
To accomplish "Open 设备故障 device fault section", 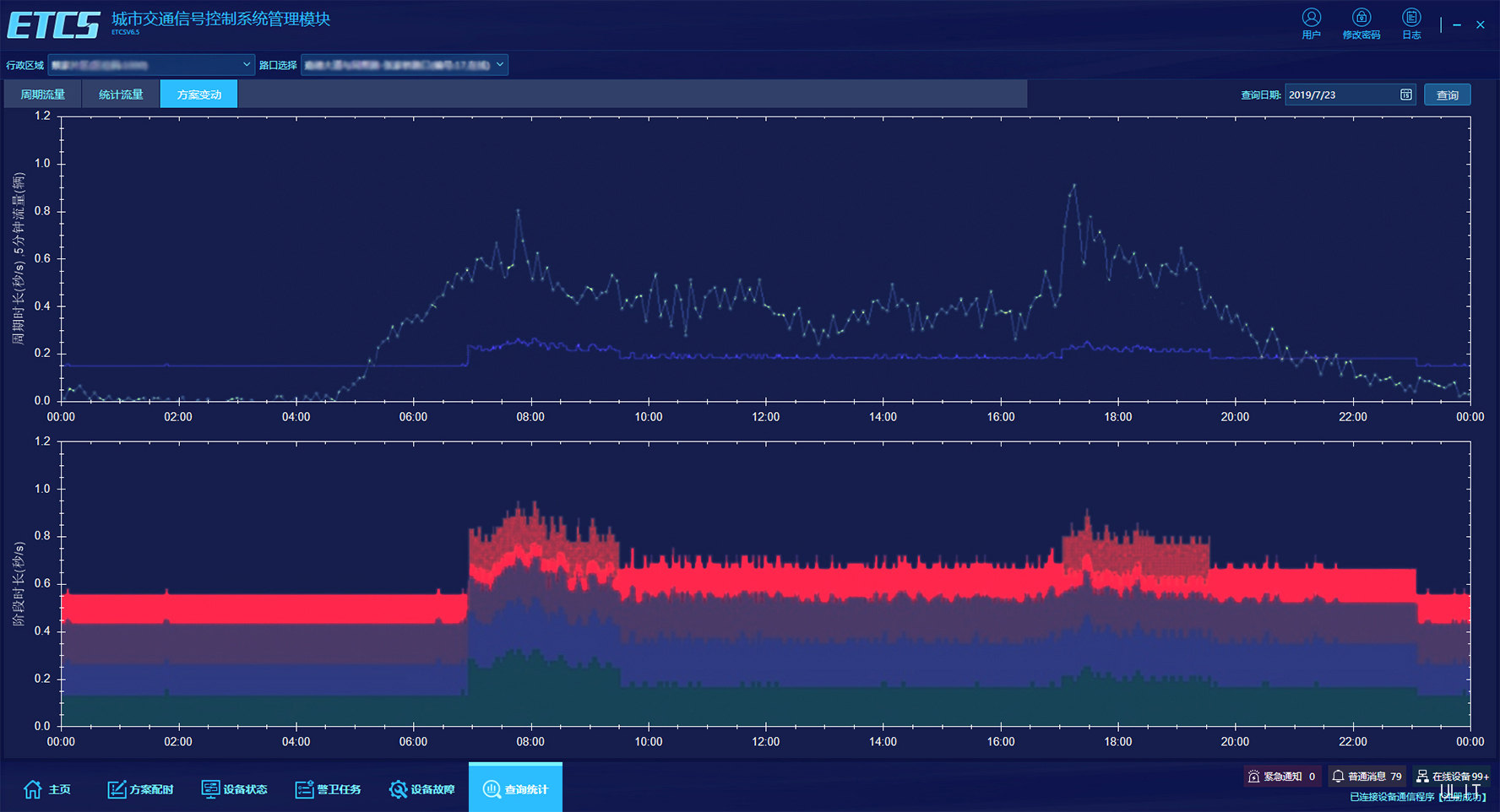I will click(421, 789).
